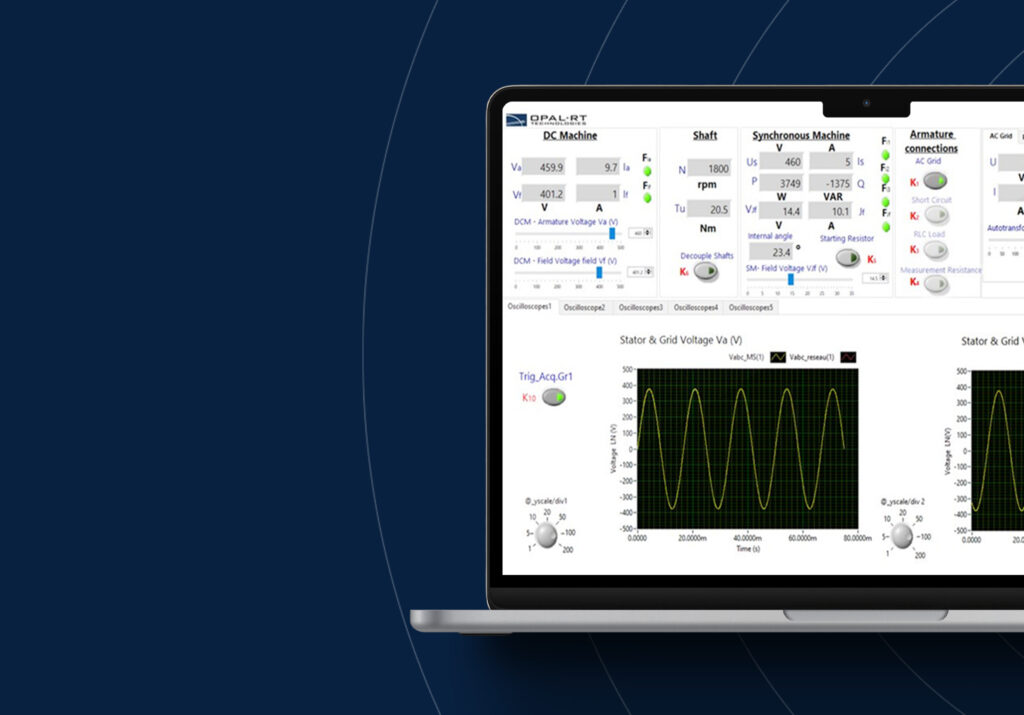Click the Tu torque field showing 20.5
The width and height of the screenshot is (1024, 715).
709,210
